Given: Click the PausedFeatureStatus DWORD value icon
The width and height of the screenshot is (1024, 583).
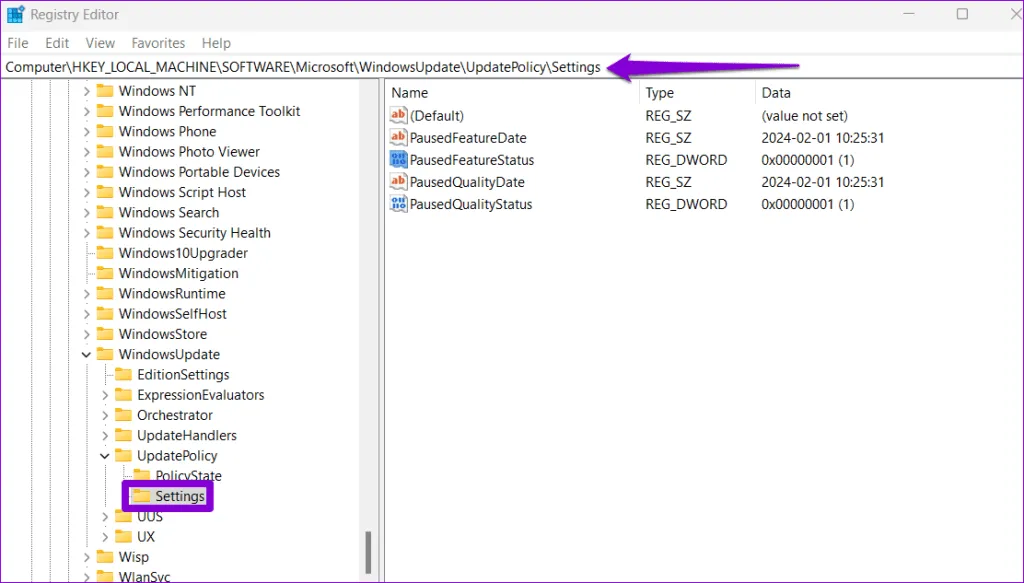Looking at the screenshot, I should pos(399,160).
